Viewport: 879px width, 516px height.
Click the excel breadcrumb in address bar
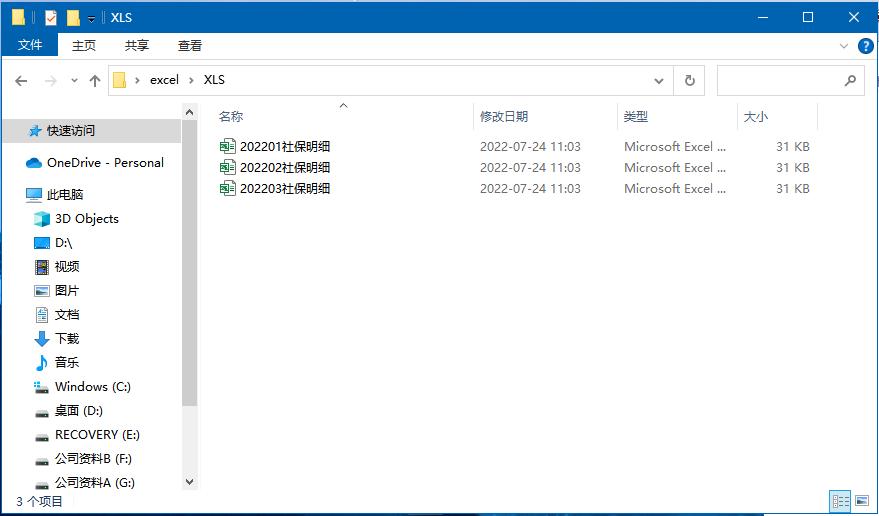[x=164, y=80]
